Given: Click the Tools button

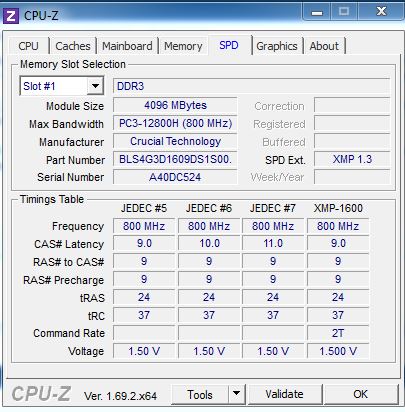Looking at the screenshot, I should (x=200, y=395).
